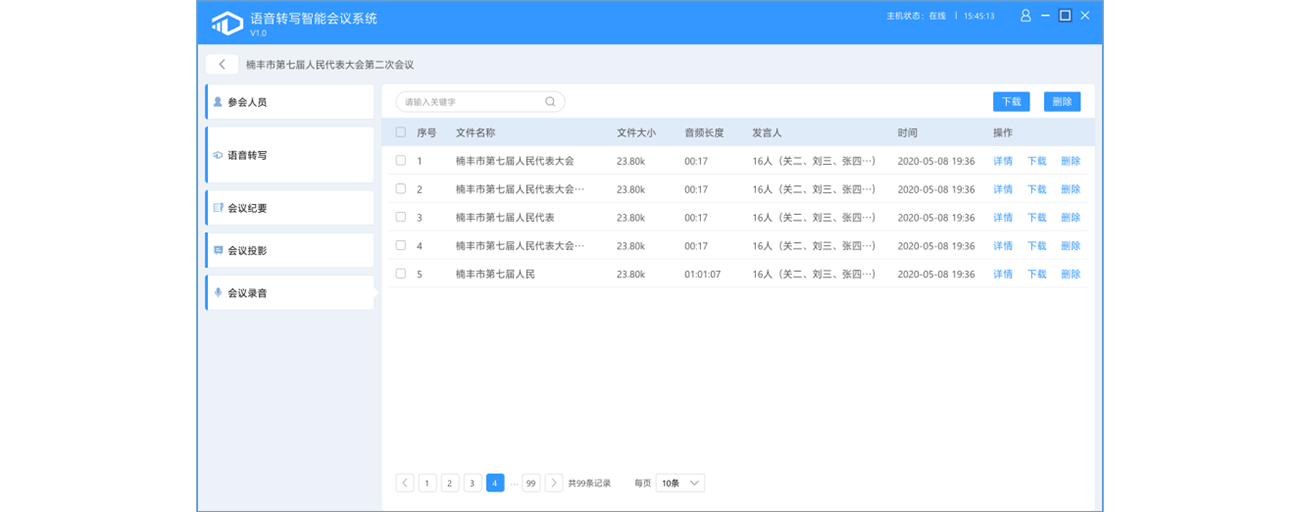
Task: Jump to page 99 in pagination
Action: [531, 483]
